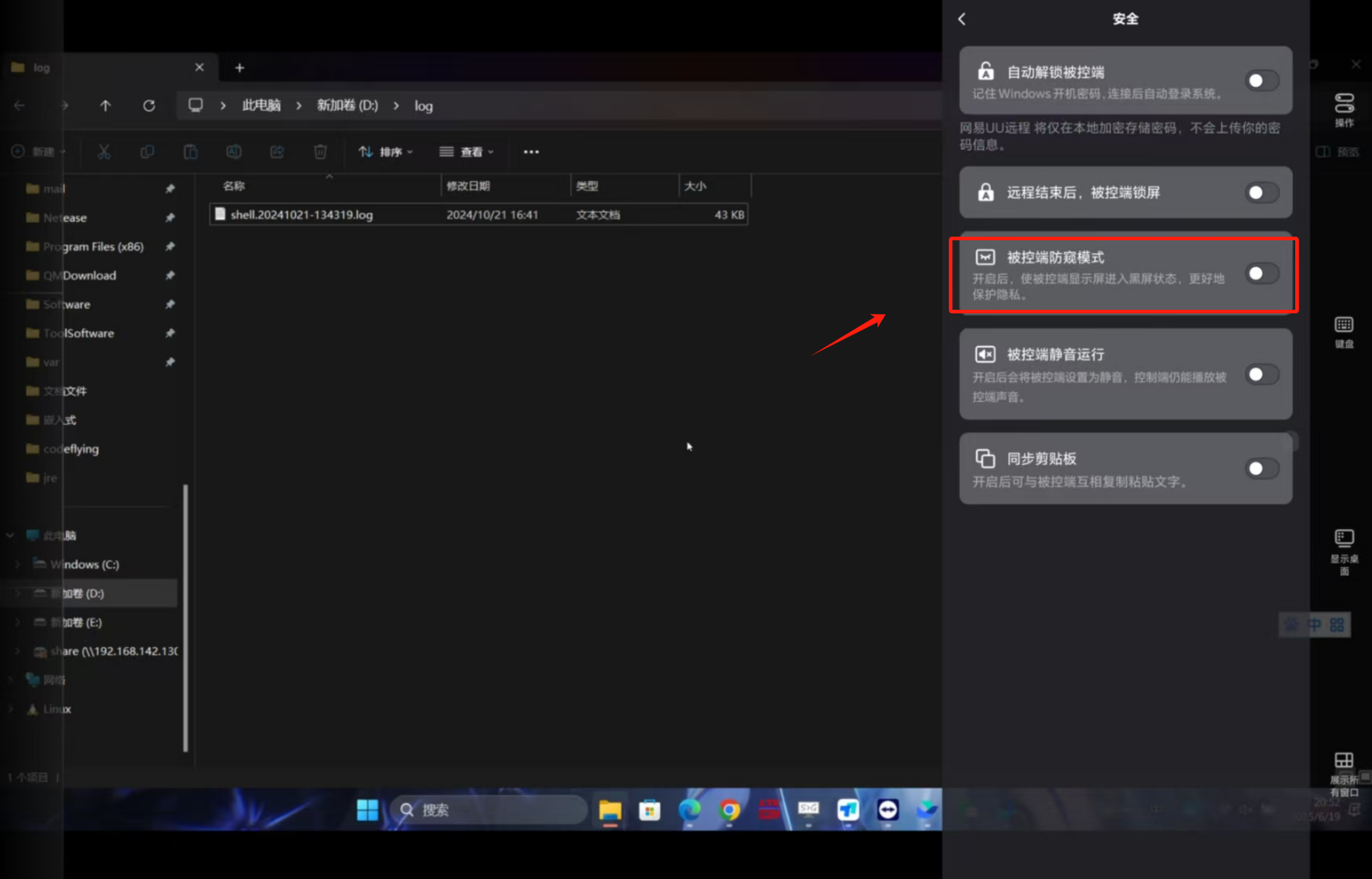
Task: Refresh the log folder view
Action: (x=149, y=106)
